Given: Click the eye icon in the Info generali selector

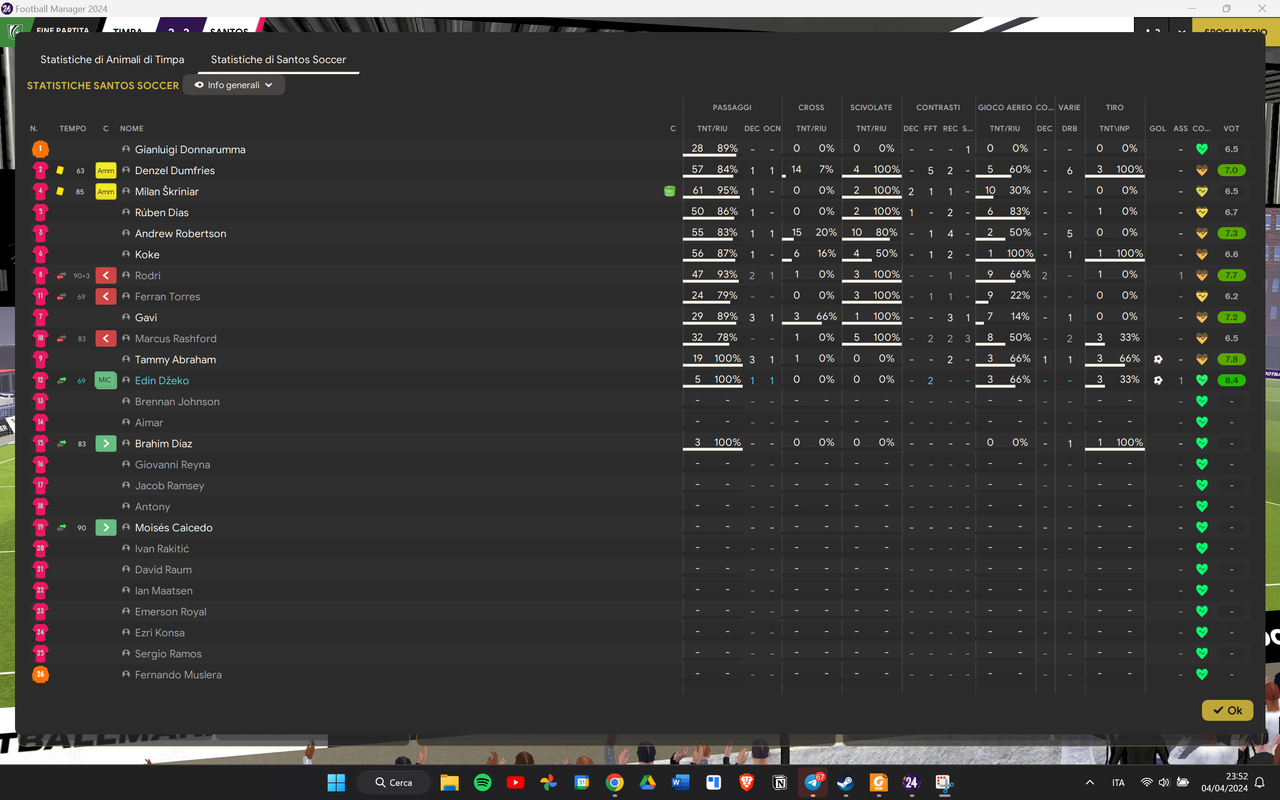Looking at the screenshot, I should click(x=199, y=85).
